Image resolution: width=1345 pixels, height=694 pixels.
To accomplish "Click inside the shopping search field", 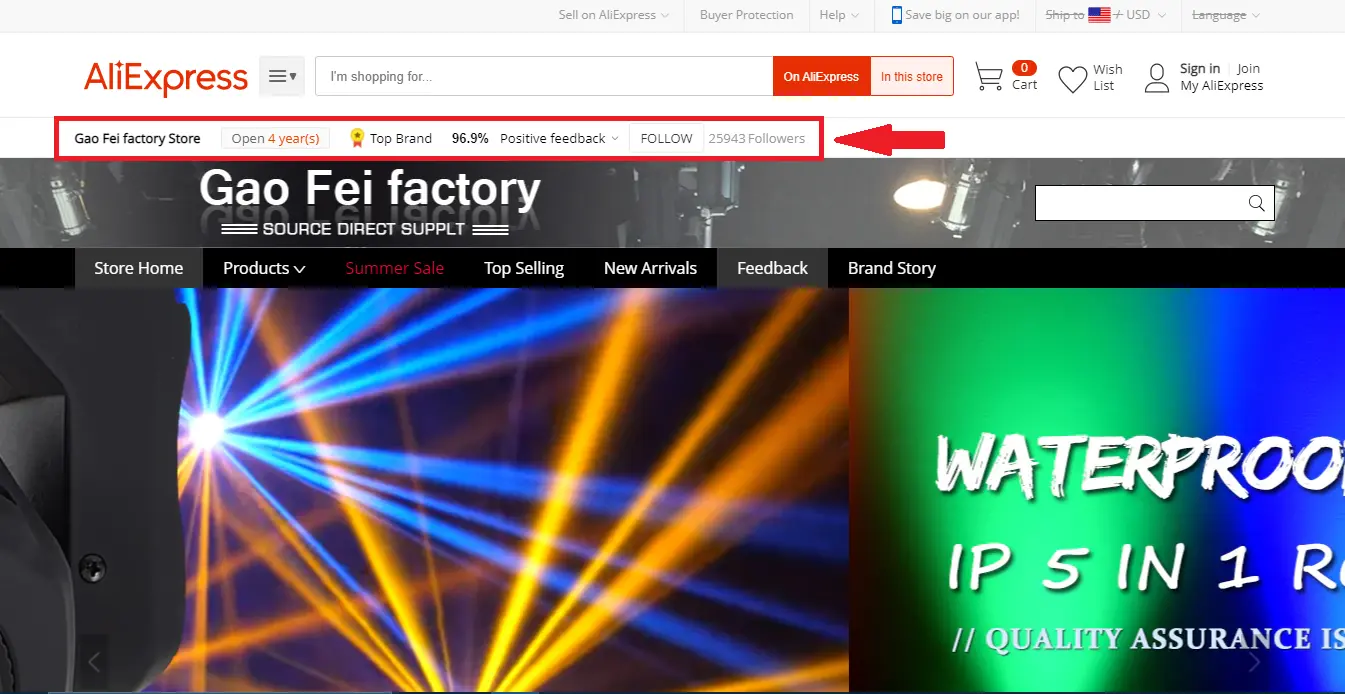I will click(x=543, y=75).
